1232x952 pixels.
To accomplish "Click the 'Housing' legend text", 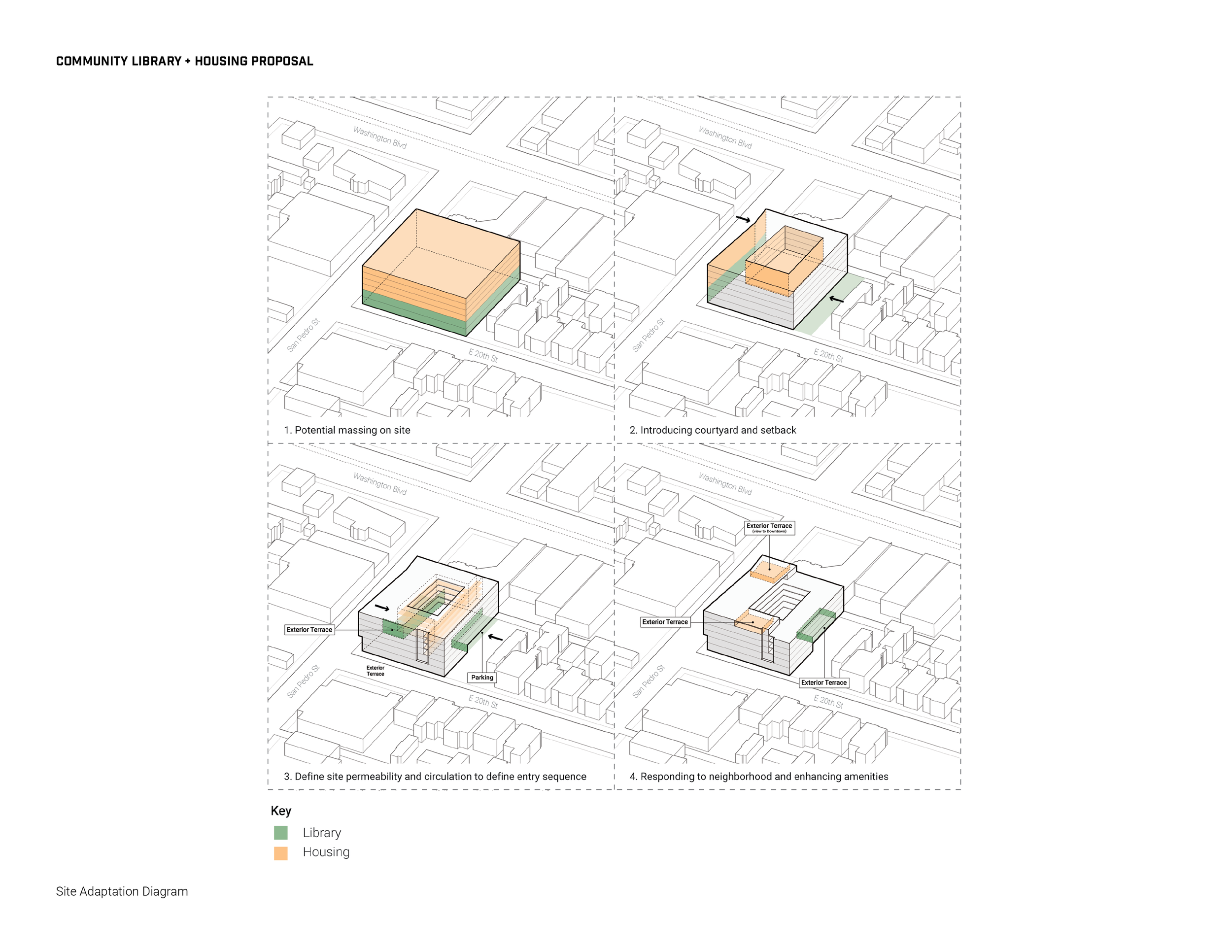I will pos(326,851).
